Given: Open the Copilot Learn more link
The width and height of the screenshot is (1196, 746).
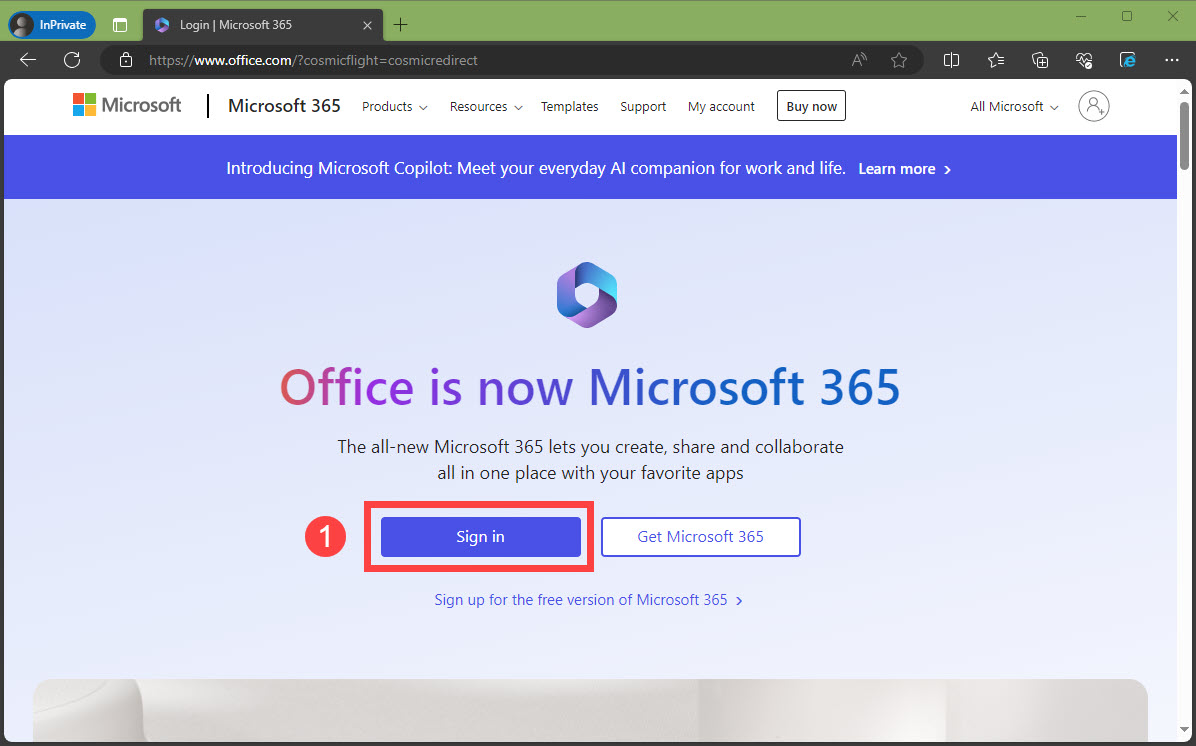Looking at the screenshot, I should point(904,169).
